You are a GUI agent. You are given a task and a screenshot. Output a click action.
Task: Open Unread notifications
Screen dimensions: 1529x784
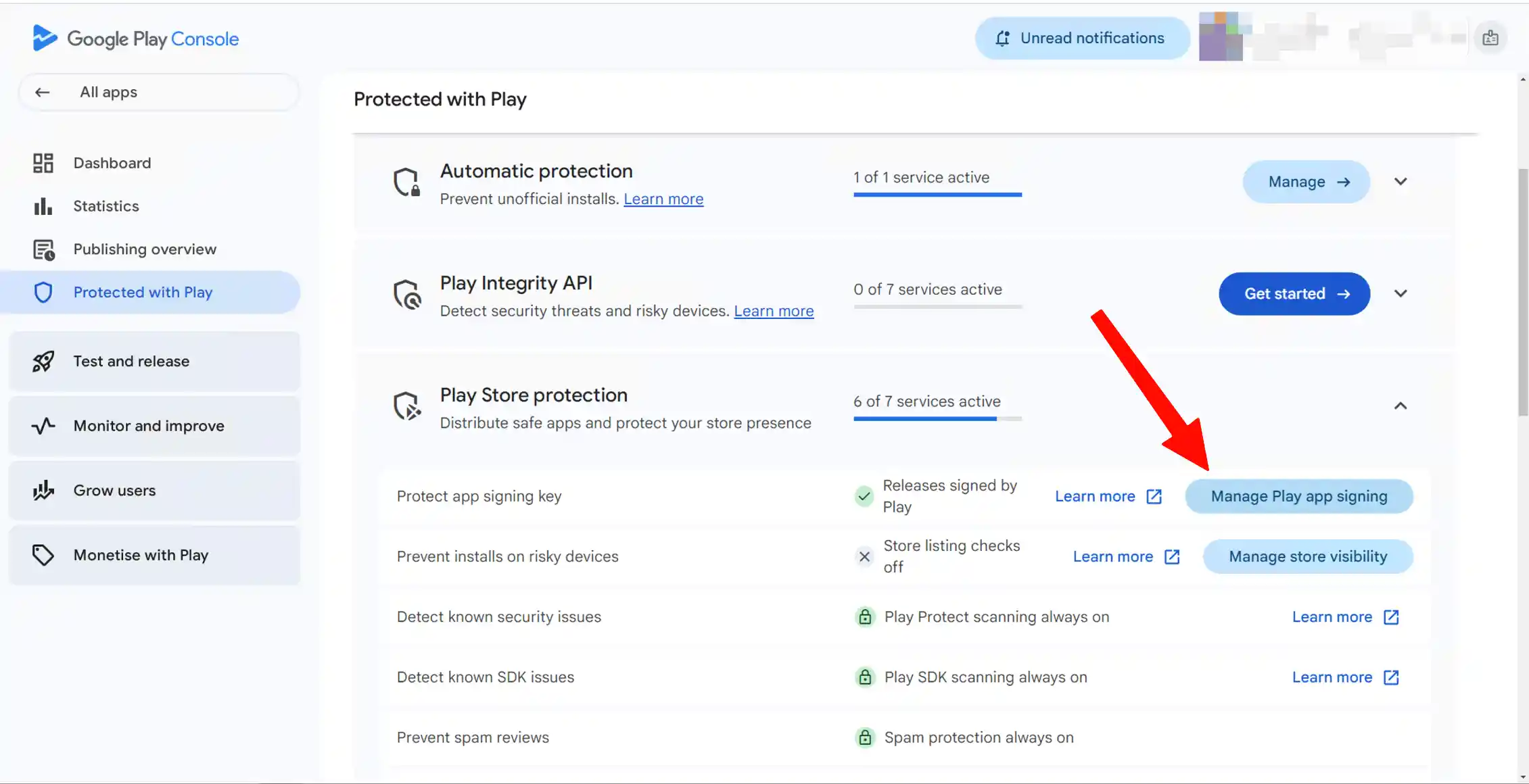tap(1082, 39)
